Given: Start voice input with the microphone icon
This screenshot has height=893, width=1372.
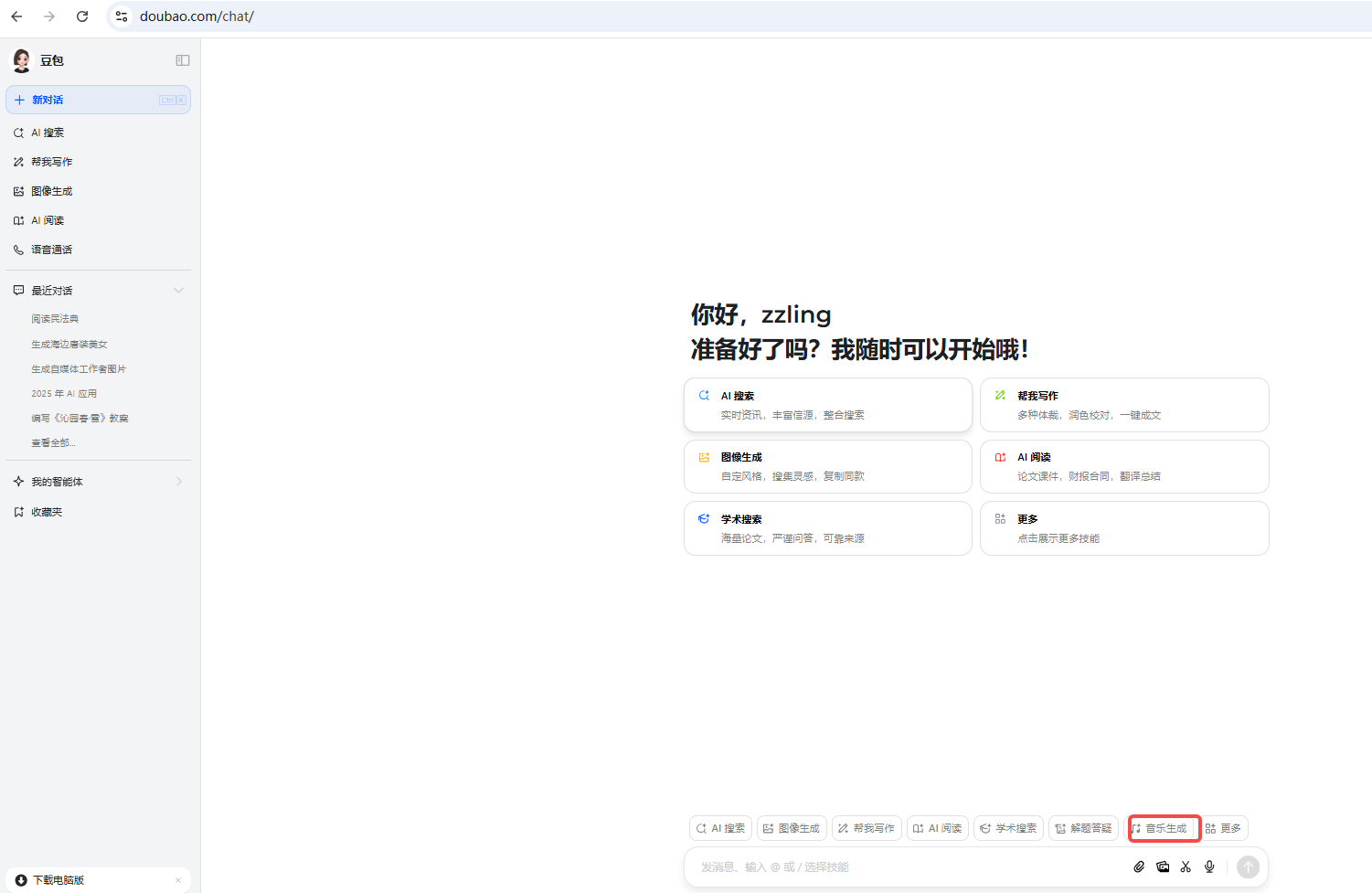Looking at the screenshot, I should [x=1209, y=866].
